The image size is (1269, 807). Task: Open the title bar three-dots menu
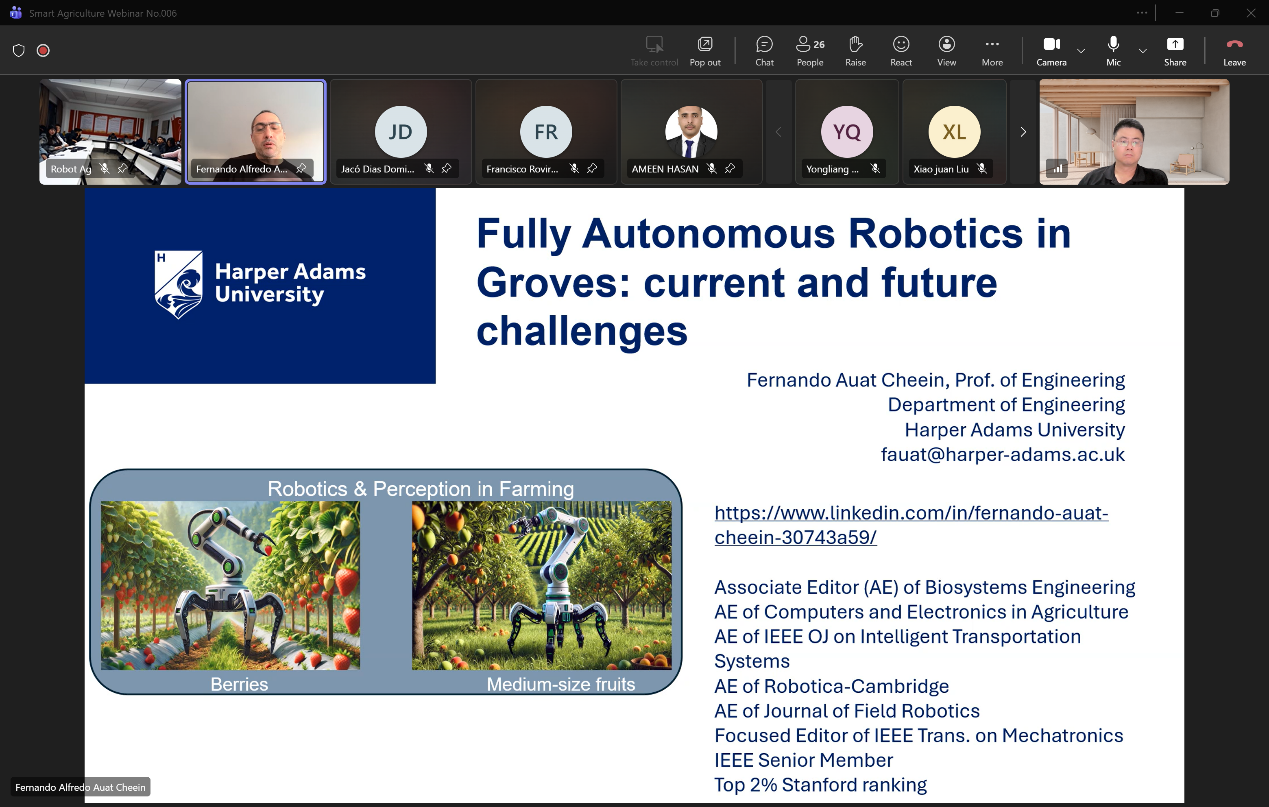1142,13
